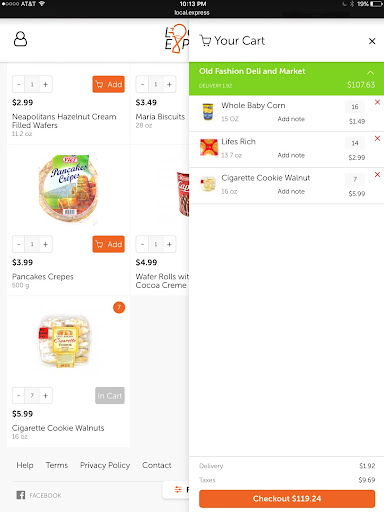Close the Your Cart panel
Image resolution: width=384 pixels, height=512 pixels.
[x=372, y=41]
